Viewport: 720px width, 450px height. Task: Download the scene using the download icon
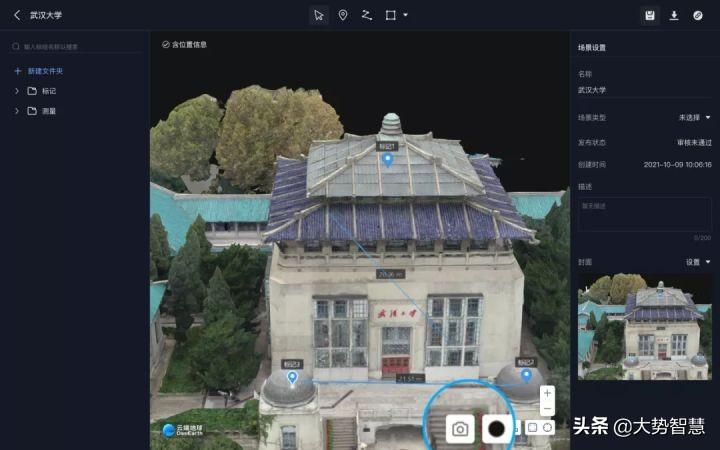pyautogui.click(x=674, y=15)
